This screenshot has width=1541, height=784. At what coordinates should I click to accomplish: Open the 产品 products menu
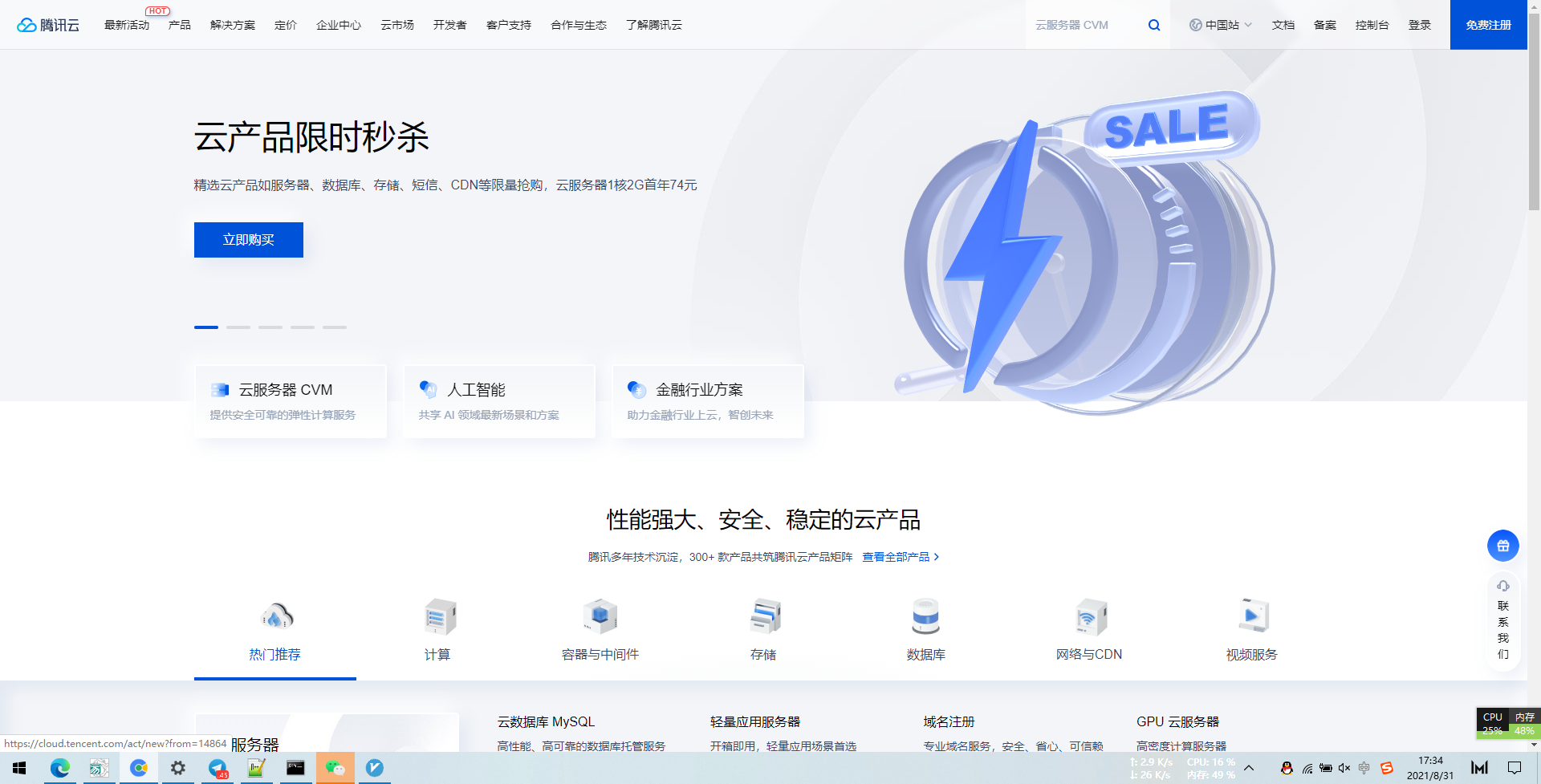tap(179, 25)
